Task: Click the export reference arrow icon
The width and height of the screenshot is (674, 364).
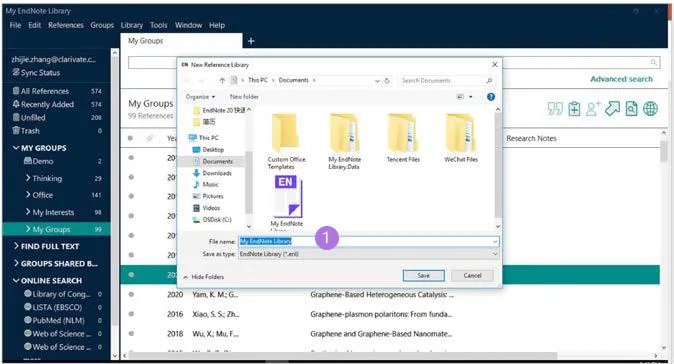Action: [612, 109]
